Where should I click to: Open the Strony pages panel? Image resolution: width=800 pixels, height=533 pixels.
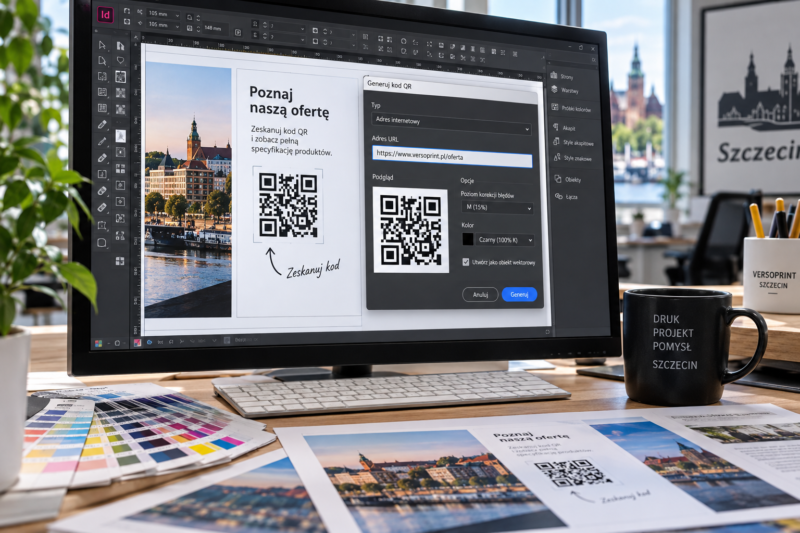pyautogui.click(x=562, y=76)
